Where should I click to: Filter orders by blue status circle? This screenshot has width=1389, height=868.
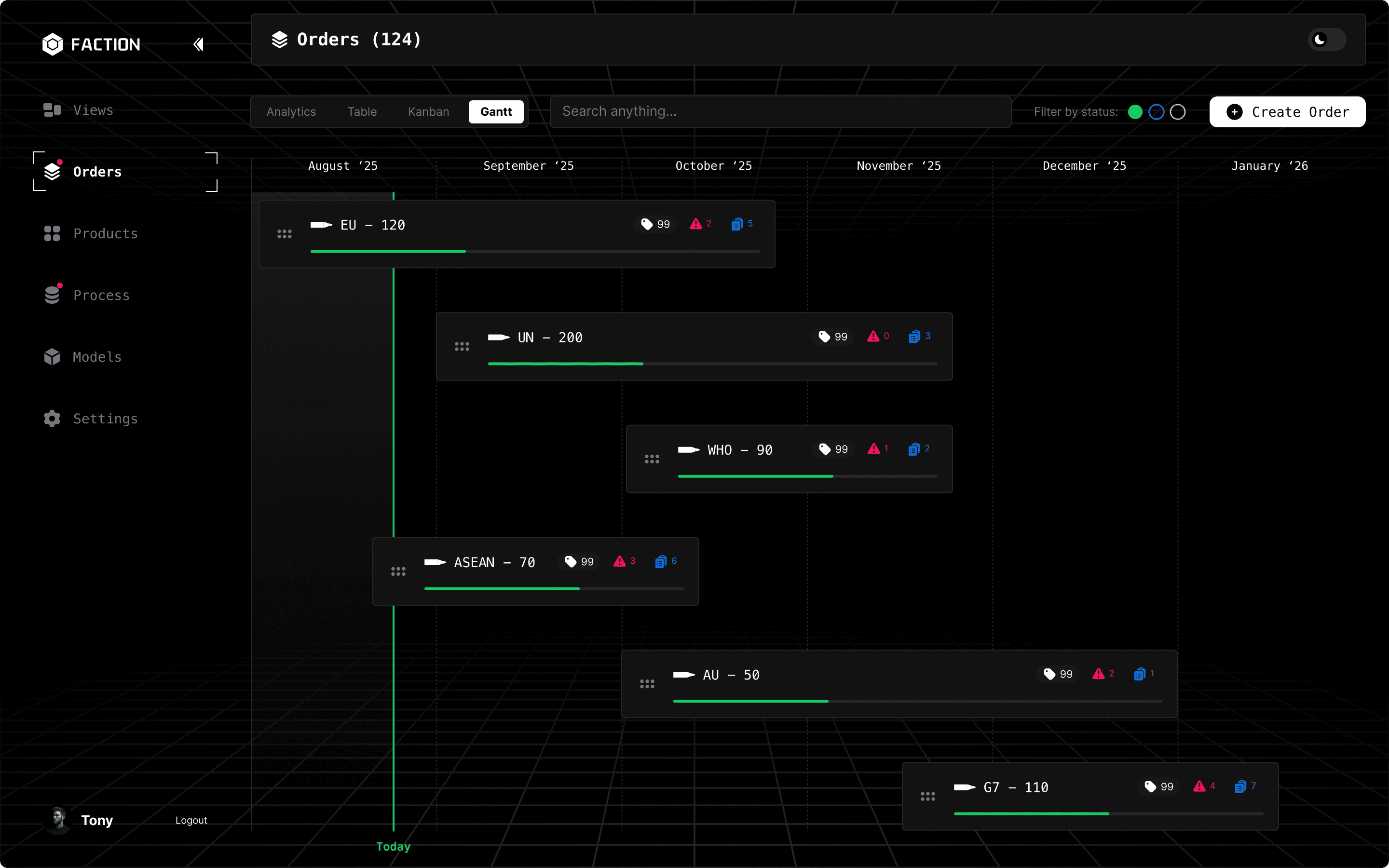1156,112
